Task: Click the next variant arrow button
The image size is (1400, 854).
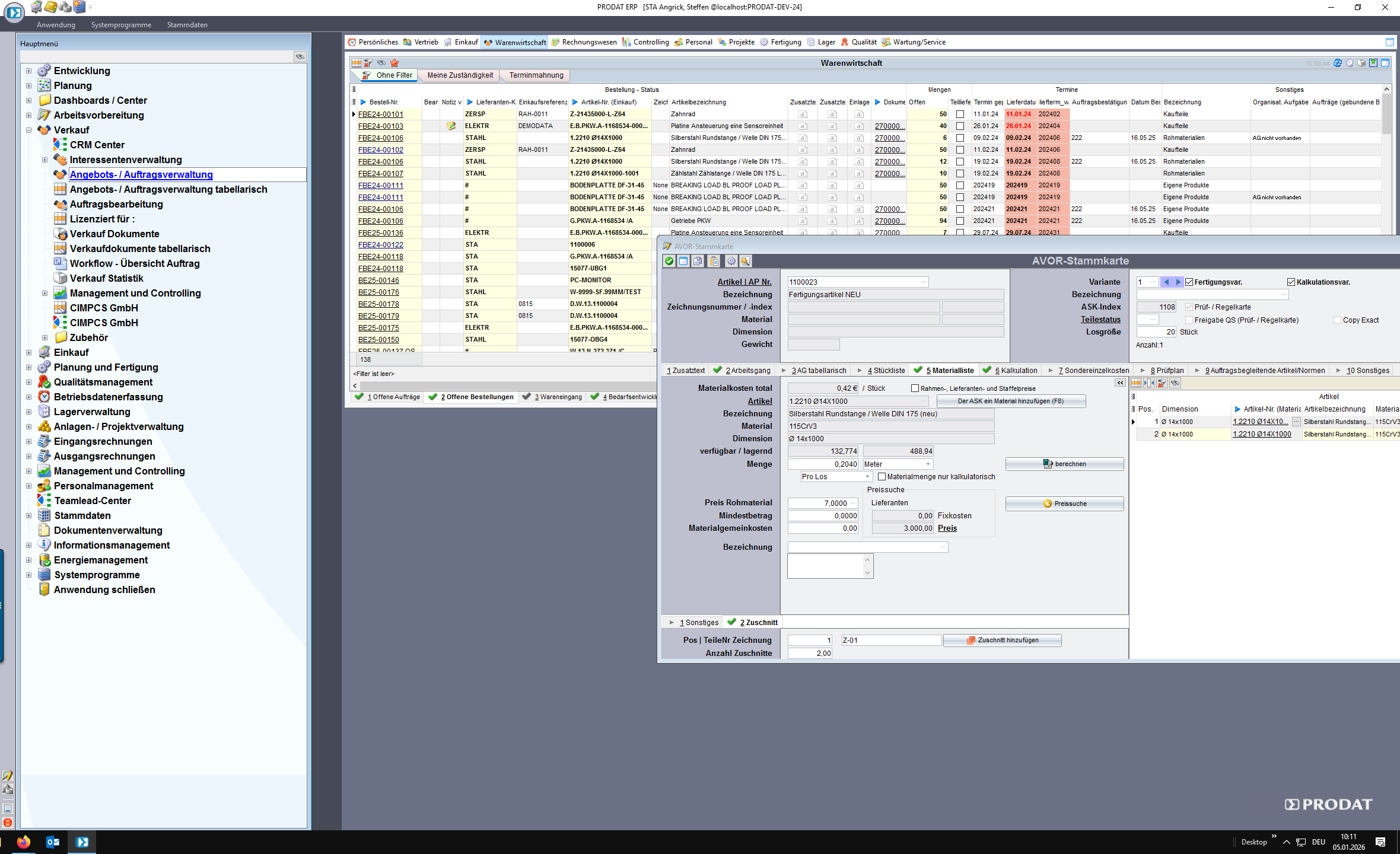Action: tap(1178, 282)
